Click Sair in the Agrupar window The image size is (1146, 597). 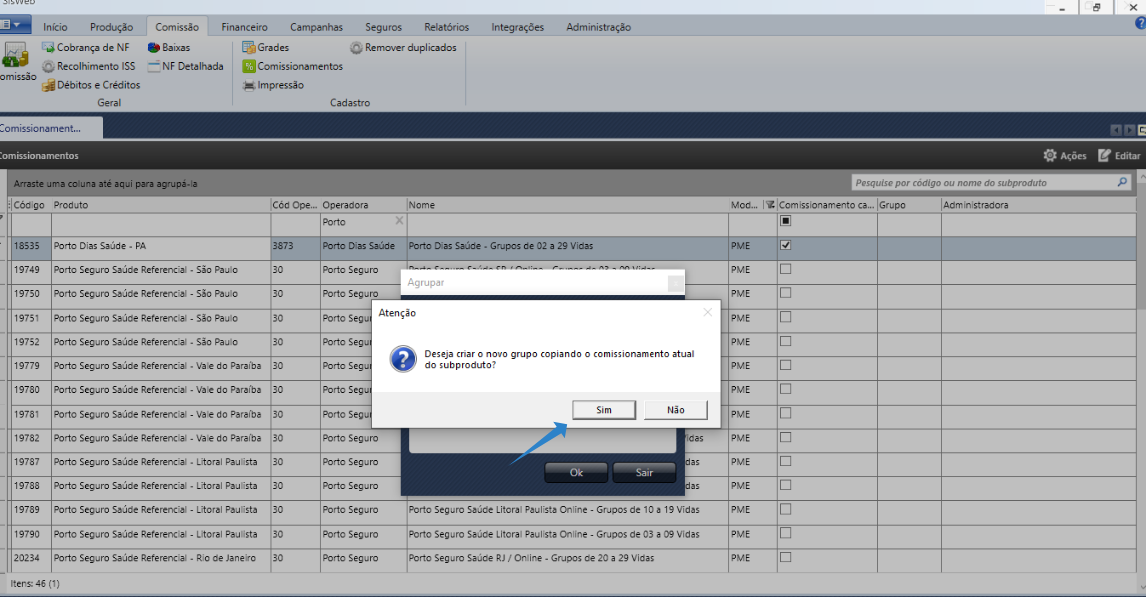[x=644, y=473]
